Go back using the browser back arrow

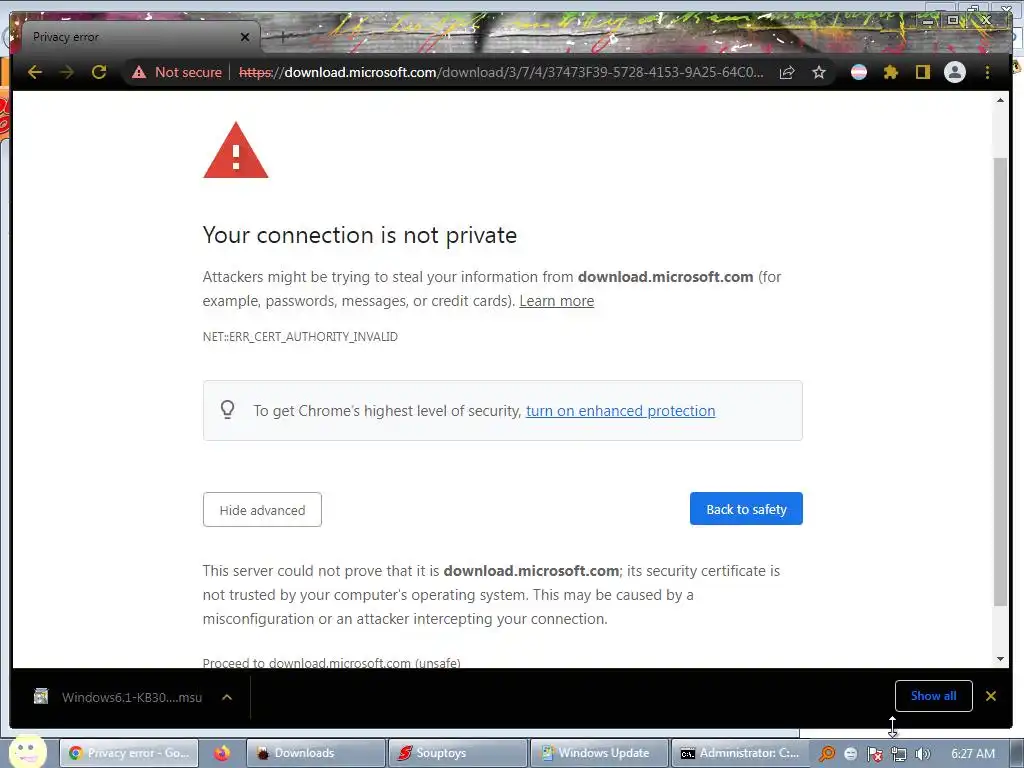pyautogui.click(x=35, y=72)
